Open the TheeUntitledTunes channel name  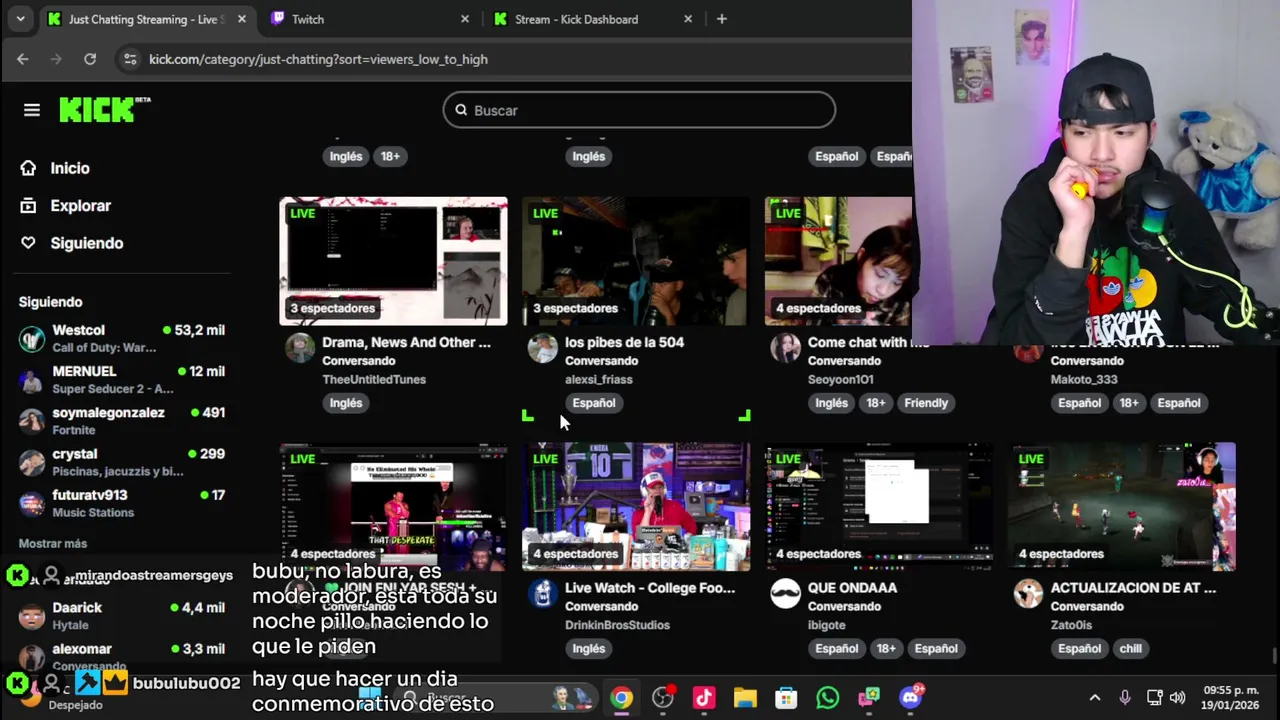tap(374, 379)
